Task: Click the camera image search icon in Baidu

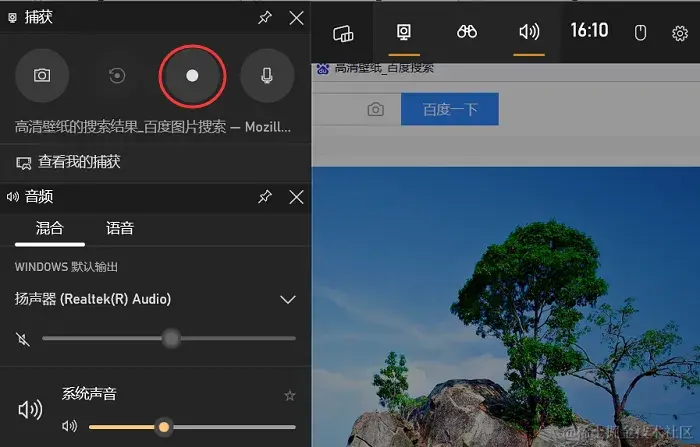Action: tap(375, 109)
